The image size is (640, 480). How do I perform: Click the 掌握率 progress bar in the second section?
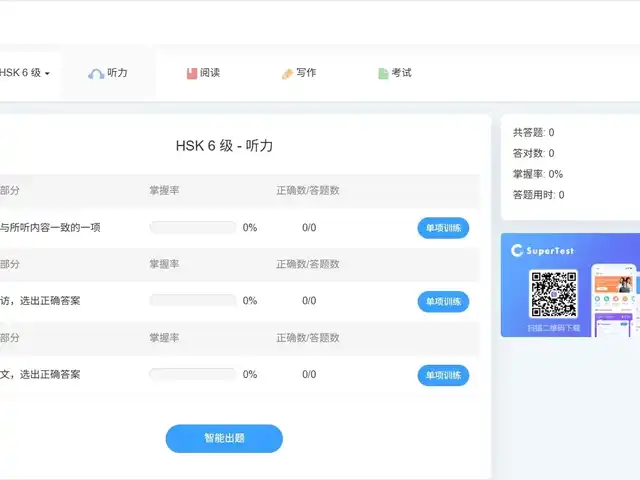click(x=192, y=301)
